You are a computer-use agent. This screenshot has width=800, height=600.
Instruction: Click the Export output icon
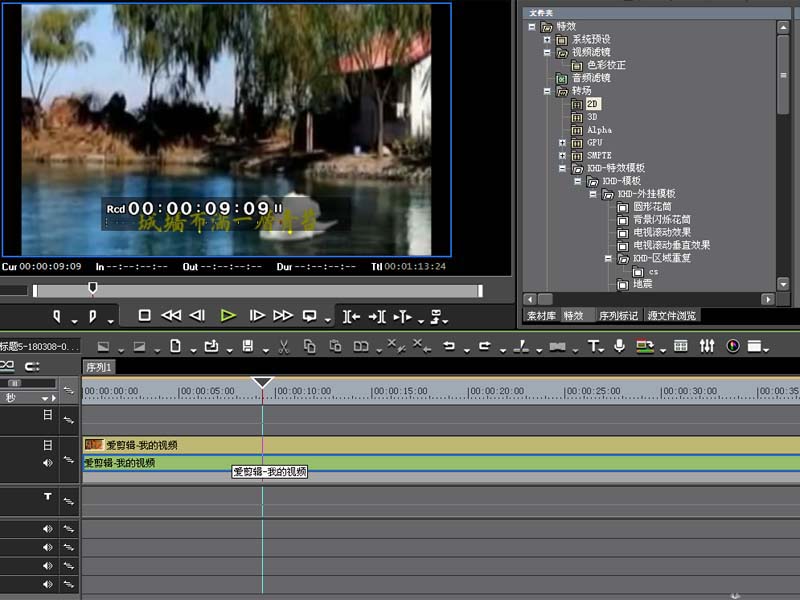tap(645, 346)
